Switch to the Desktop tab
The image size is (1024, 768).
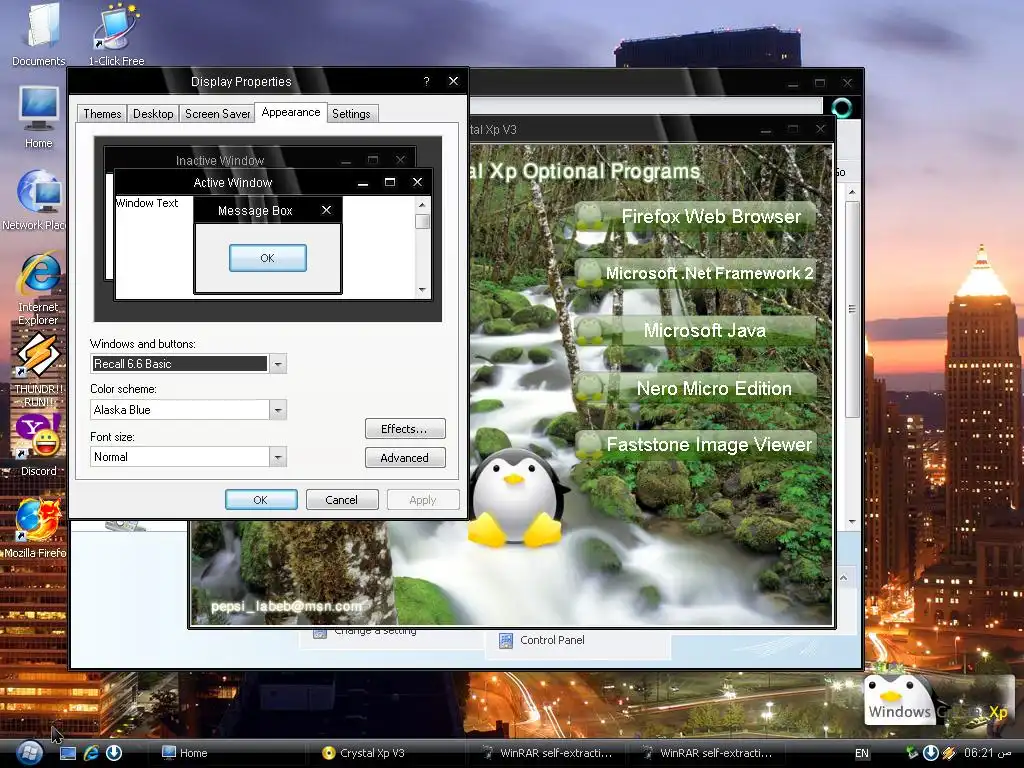(153, 114)
